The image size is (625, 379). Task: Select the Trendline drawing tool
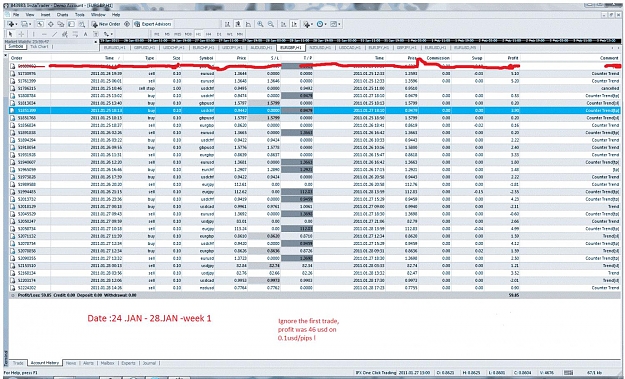click(55, 34)
